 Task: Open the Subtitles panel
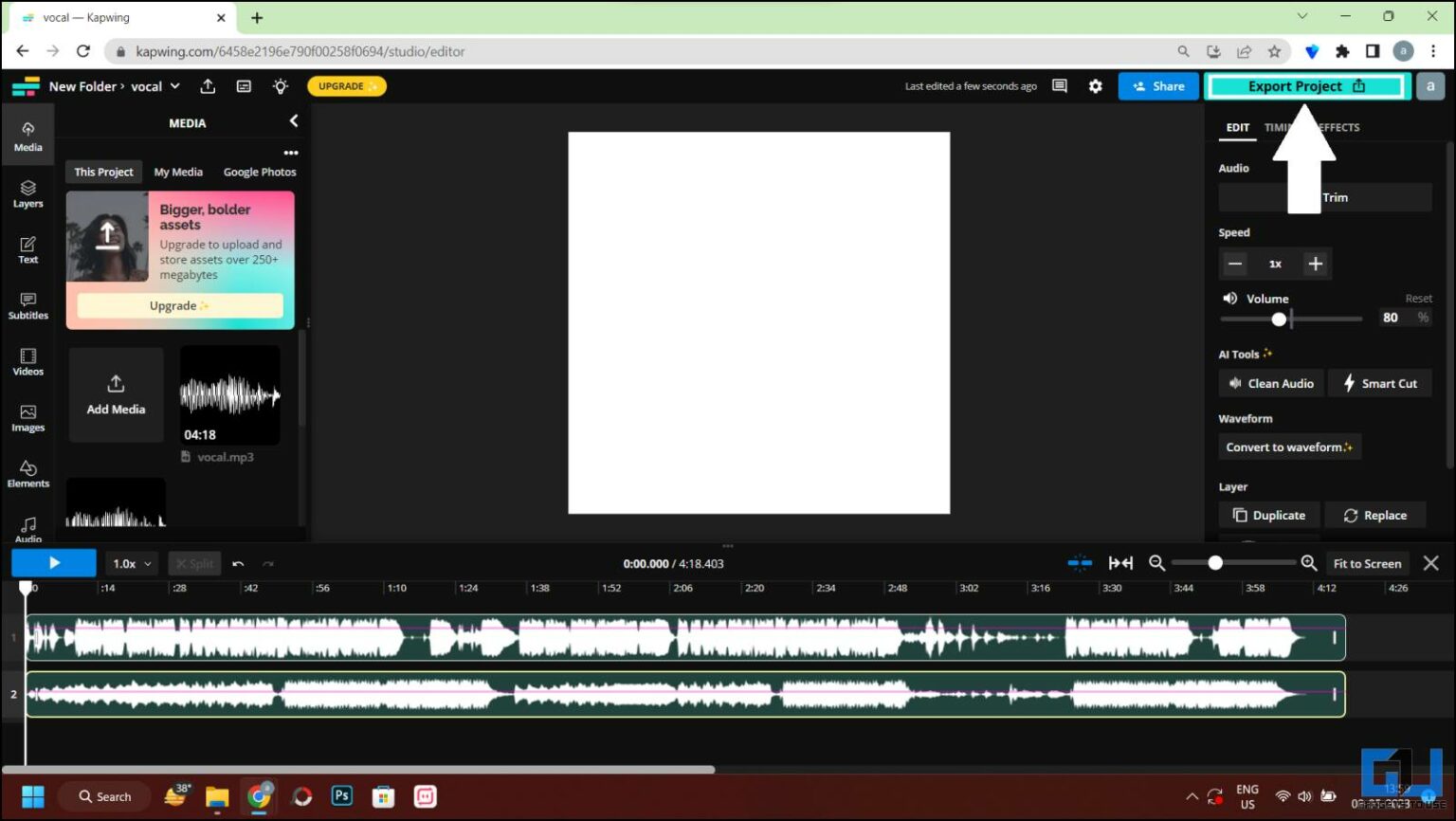click(x=27, y=306)
